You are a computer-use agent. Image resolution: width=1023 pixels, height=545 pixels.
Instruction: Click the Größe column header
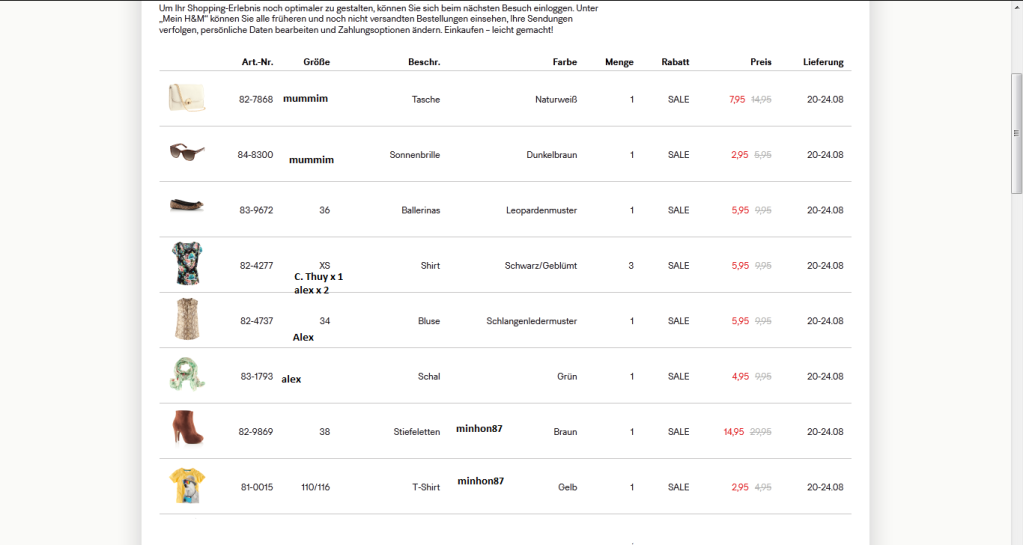pos(317,62)
